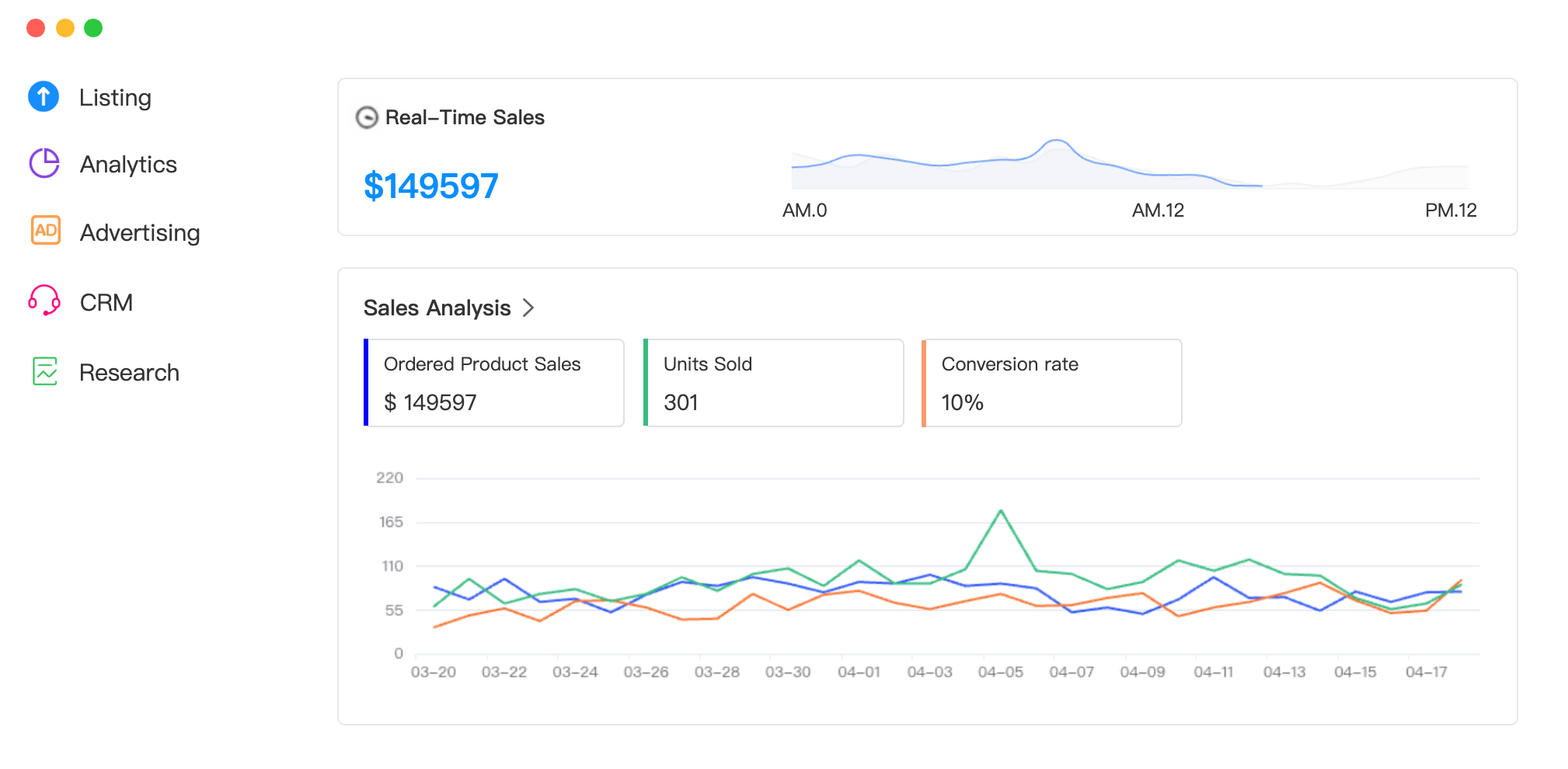Select the green Research sidebar icon

click(44, 372)
